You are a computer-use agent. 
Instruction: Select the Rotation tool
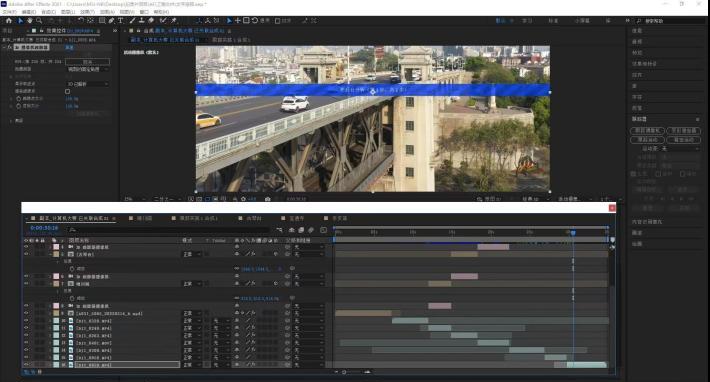point(81,20)
